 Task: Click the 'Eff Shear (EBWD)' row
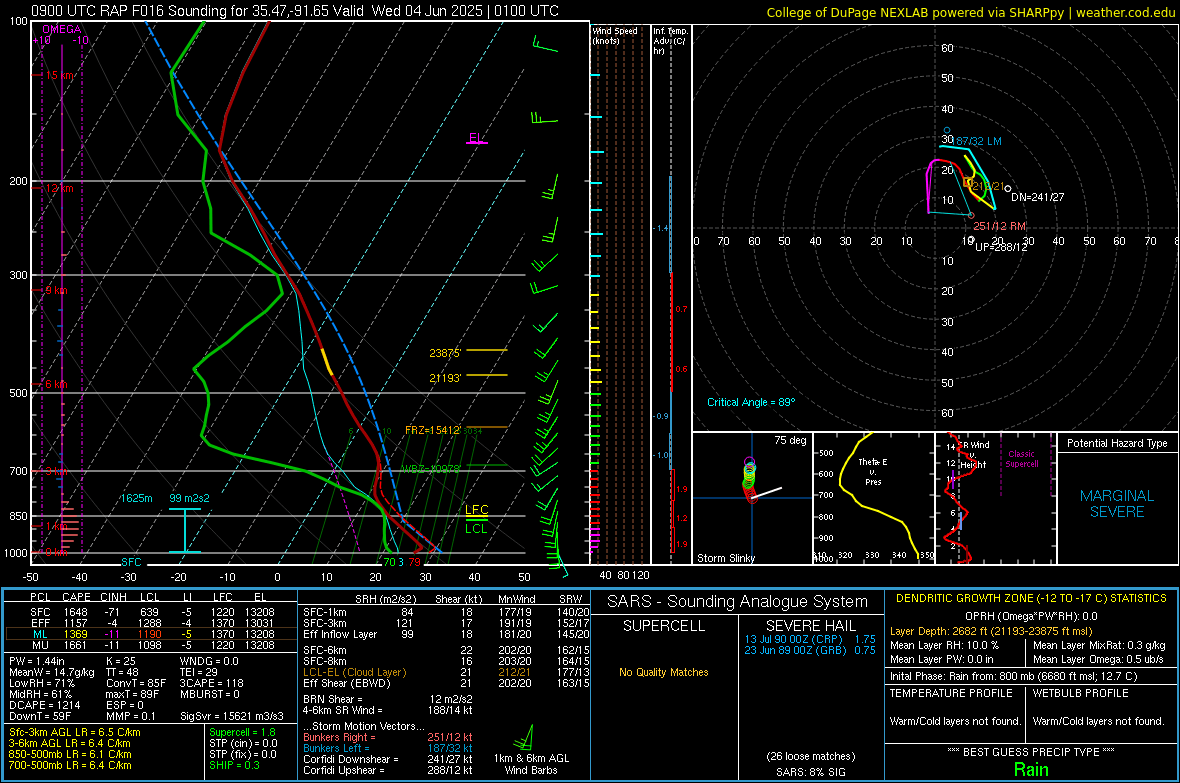(x=446, y=683)
